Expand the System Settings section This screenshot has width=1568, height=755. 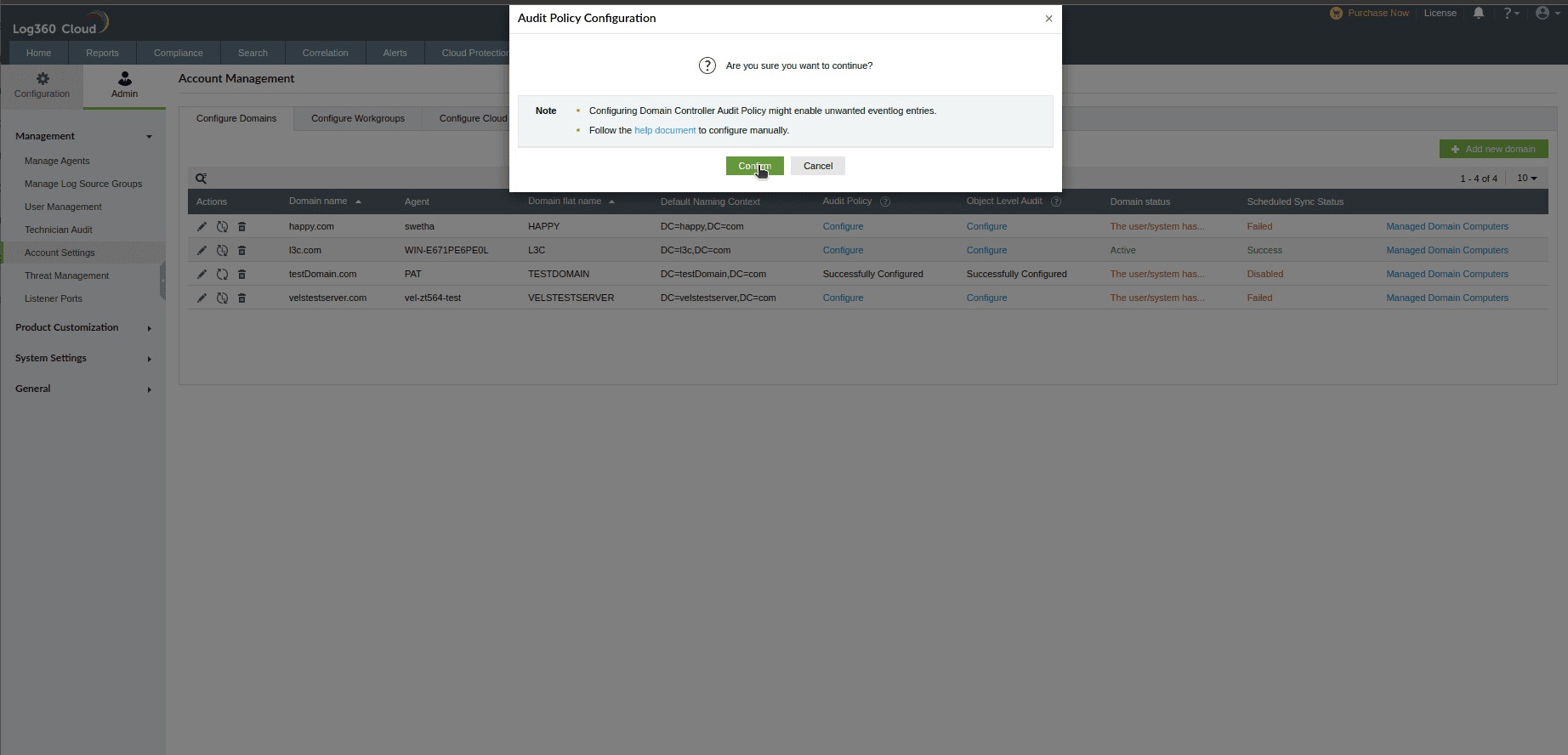[x=82, y=358]
